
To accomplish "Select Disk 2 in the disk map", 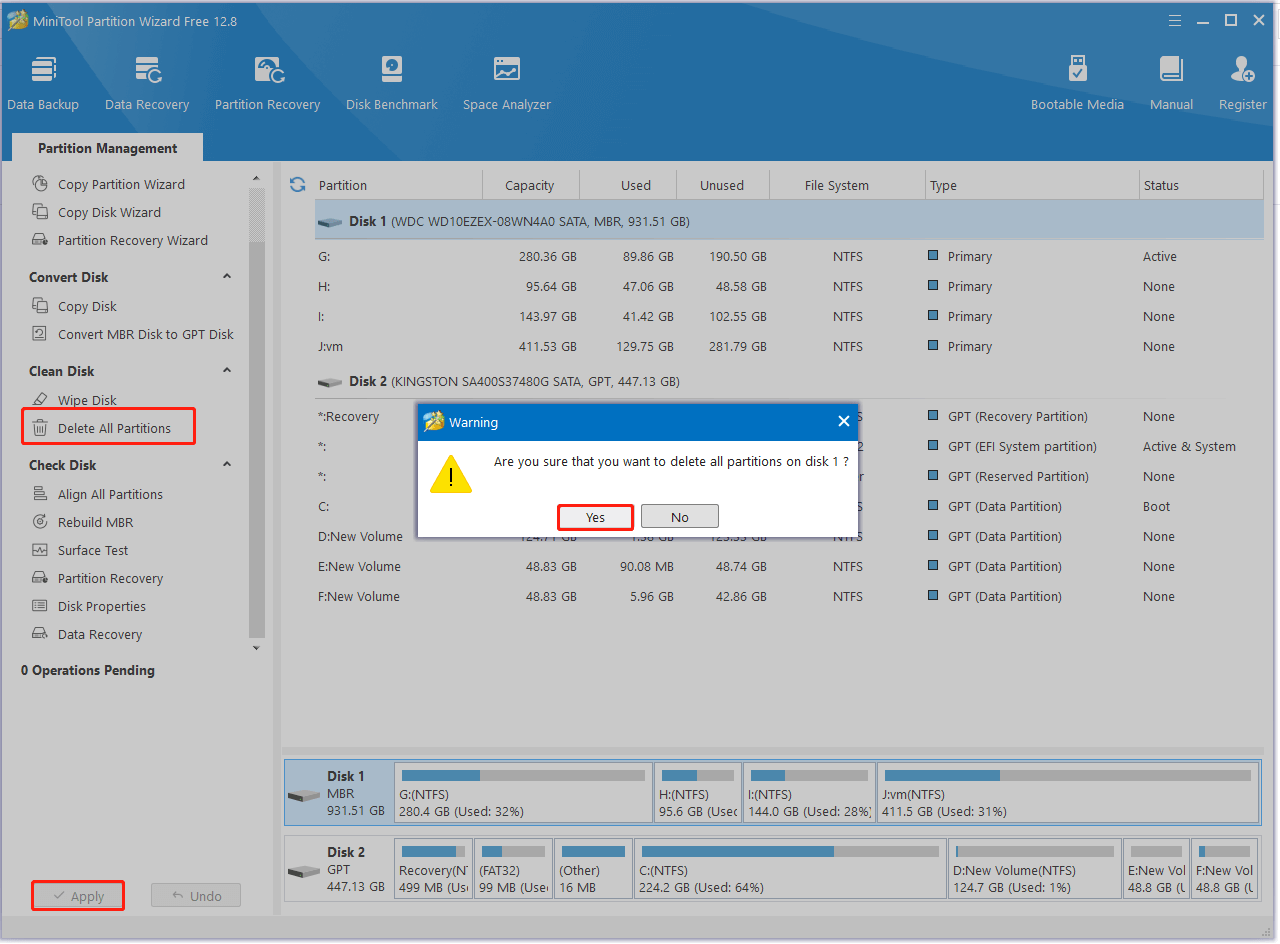I will (339, 869).
